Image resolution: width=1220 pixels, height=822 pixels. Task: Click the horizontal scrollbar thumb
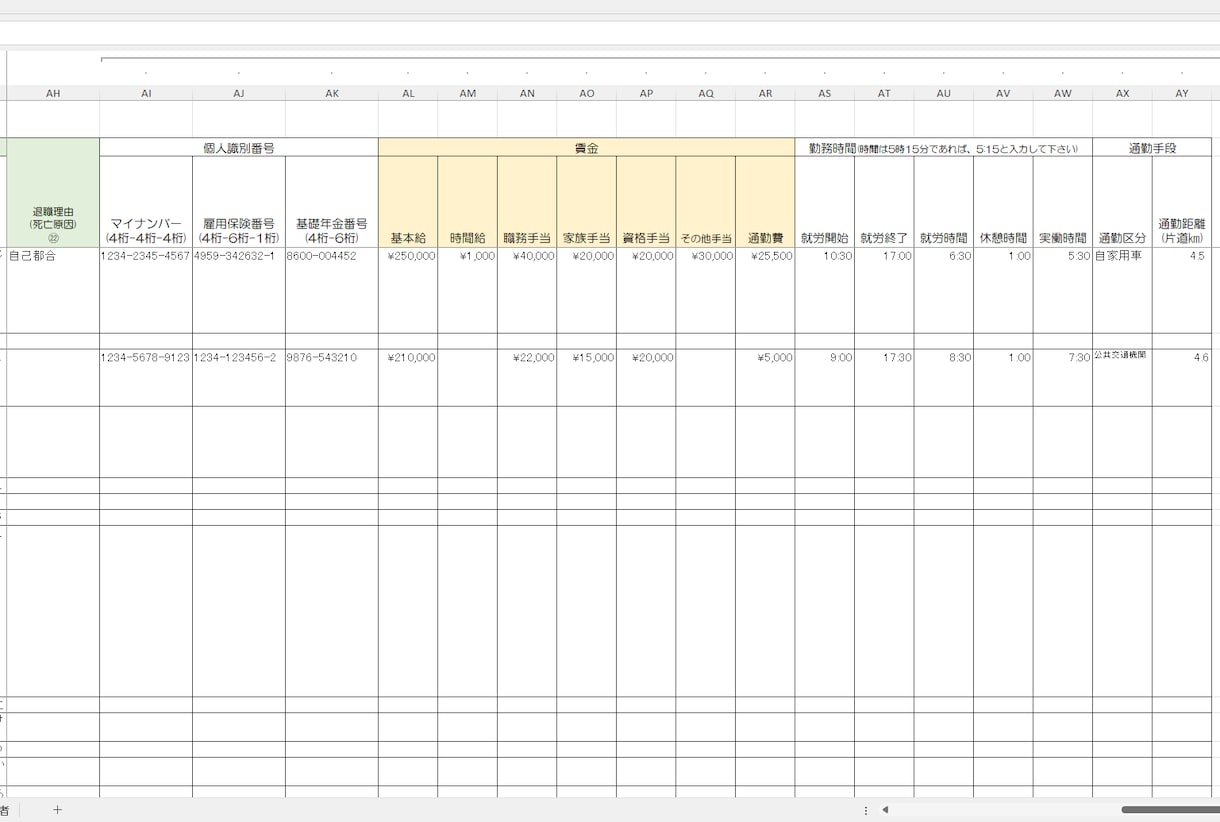tap(1170, 810)
